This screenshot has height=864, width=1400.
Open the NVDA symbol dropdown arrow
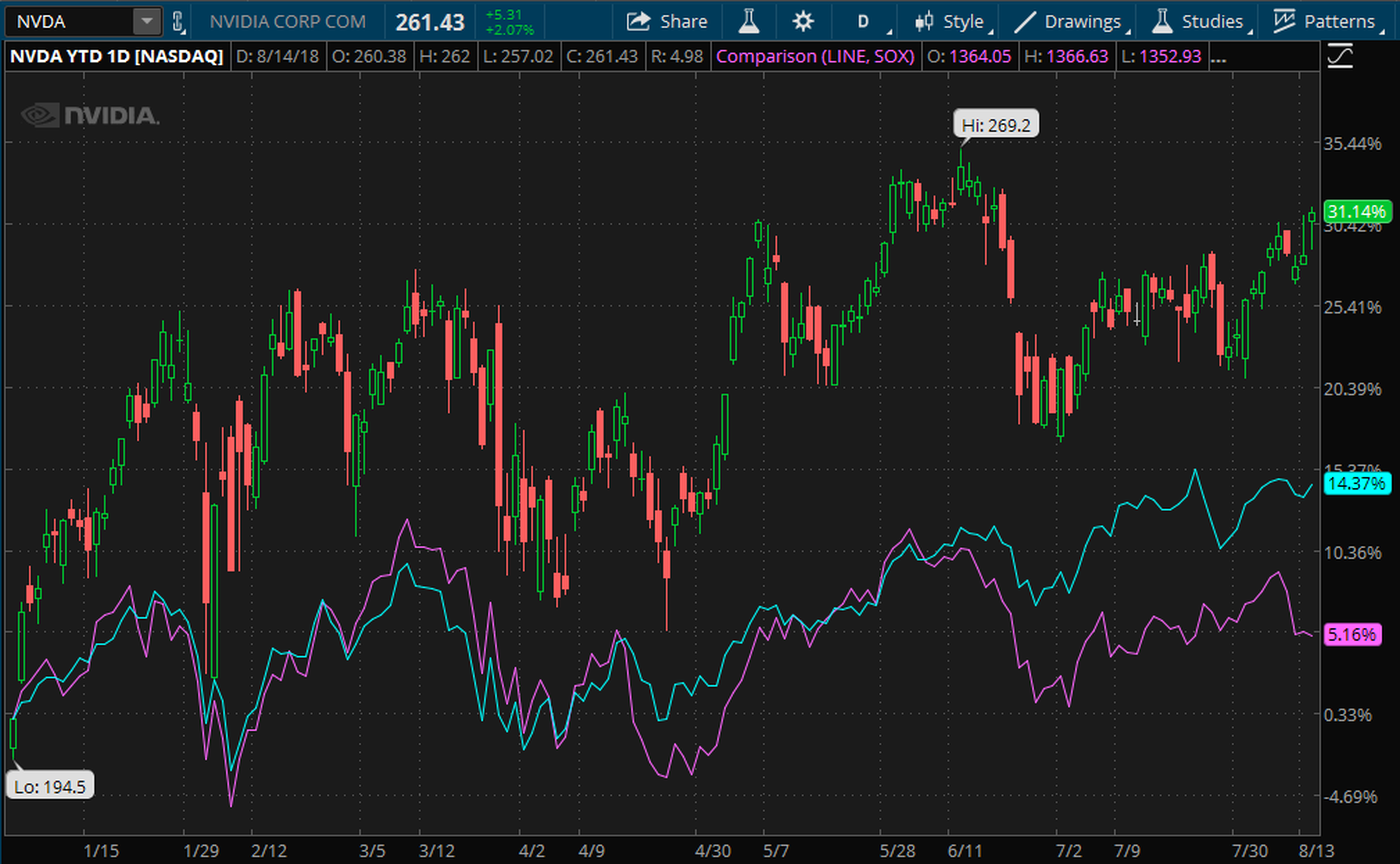pyautogui.click(x=147, y=21)
